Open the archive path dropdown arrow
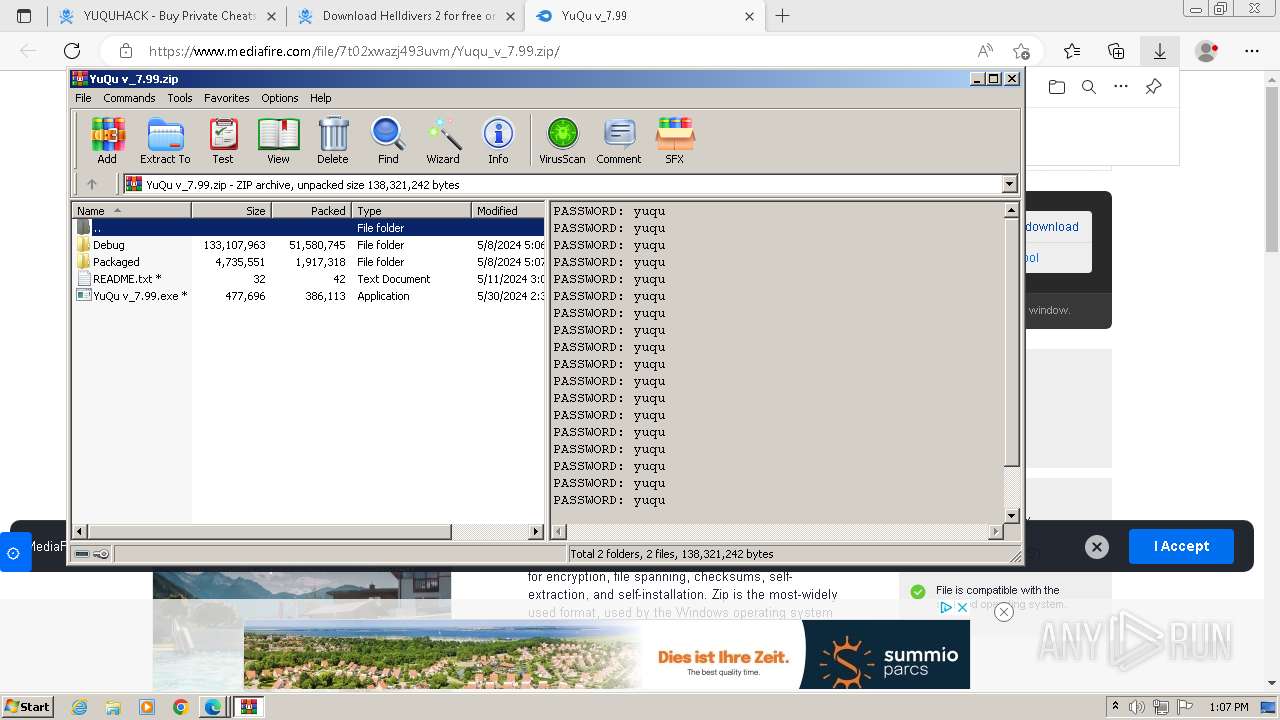Screen dimensions: 1280x720 coord(1009,184)
